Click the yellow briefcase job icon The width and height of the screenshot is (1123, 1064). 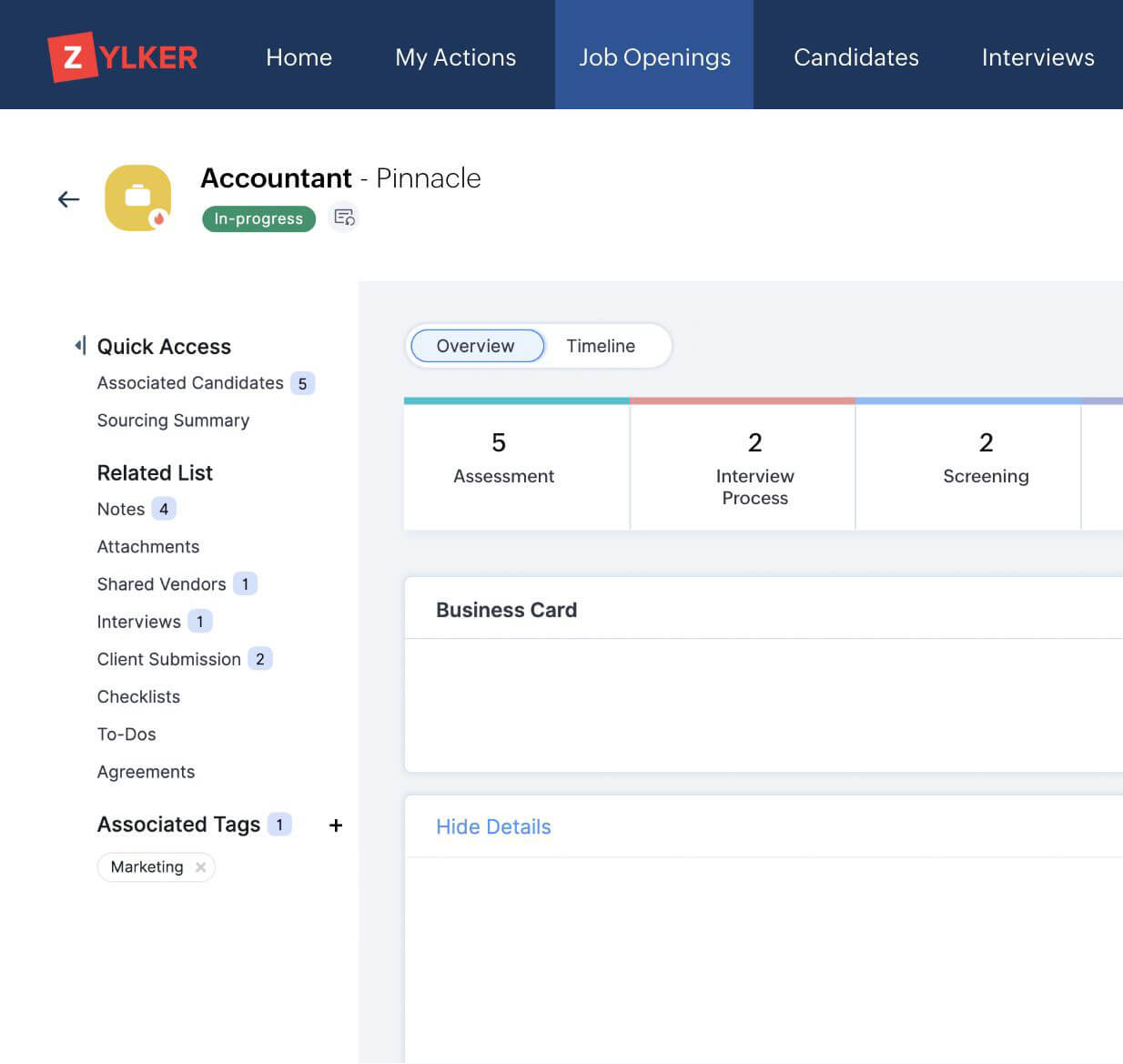[x=138, y=198]
